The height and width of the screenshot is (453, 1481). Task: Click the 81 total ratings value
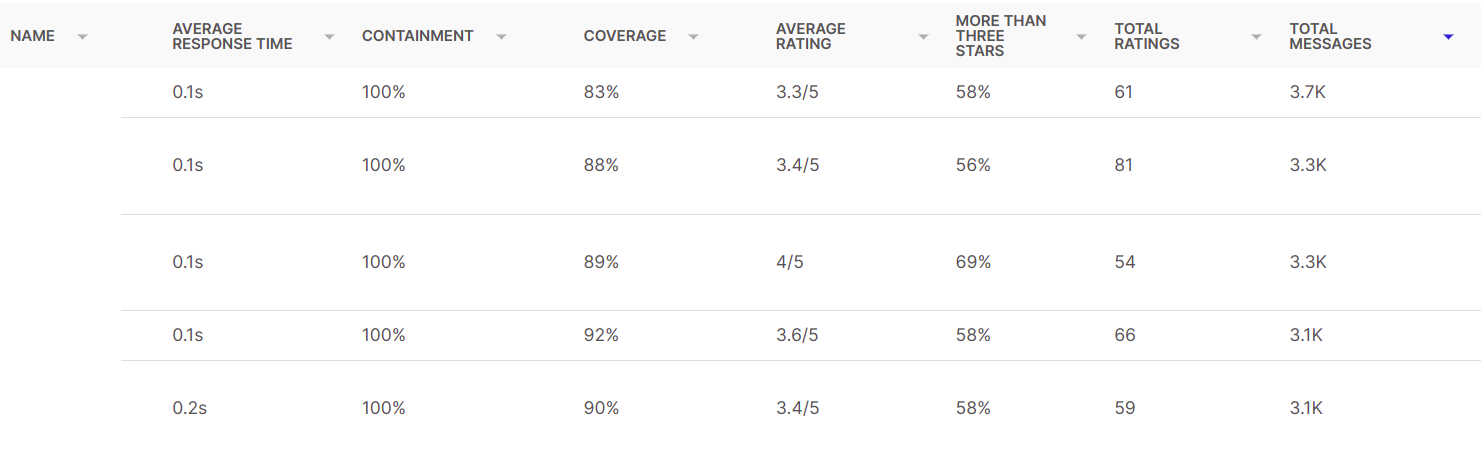click(1124, 165)
